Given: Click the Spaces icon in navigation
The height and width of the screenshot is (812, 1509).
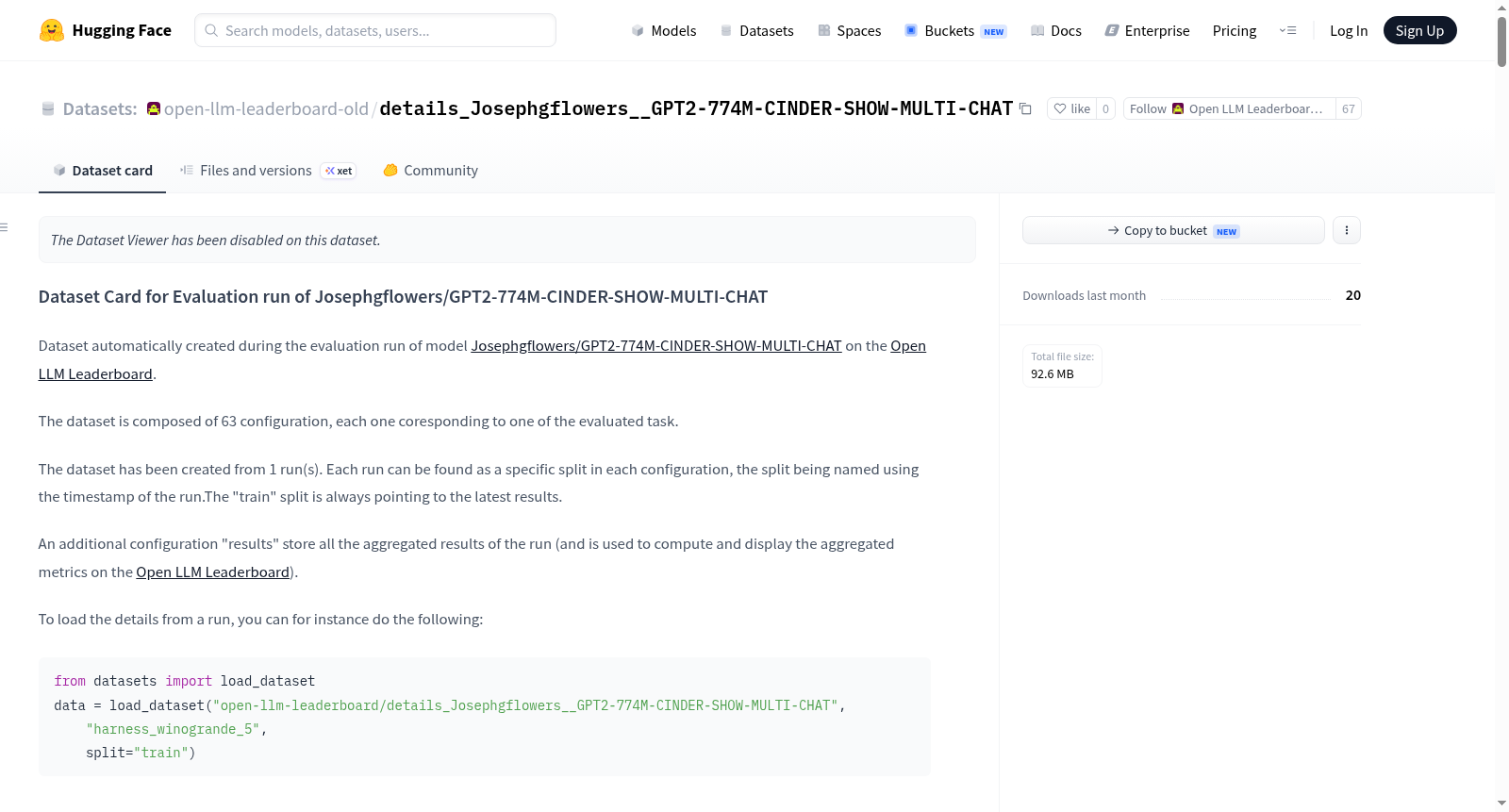Looking at the screenshot, I should pyautogui.click(x=824, y=30).
